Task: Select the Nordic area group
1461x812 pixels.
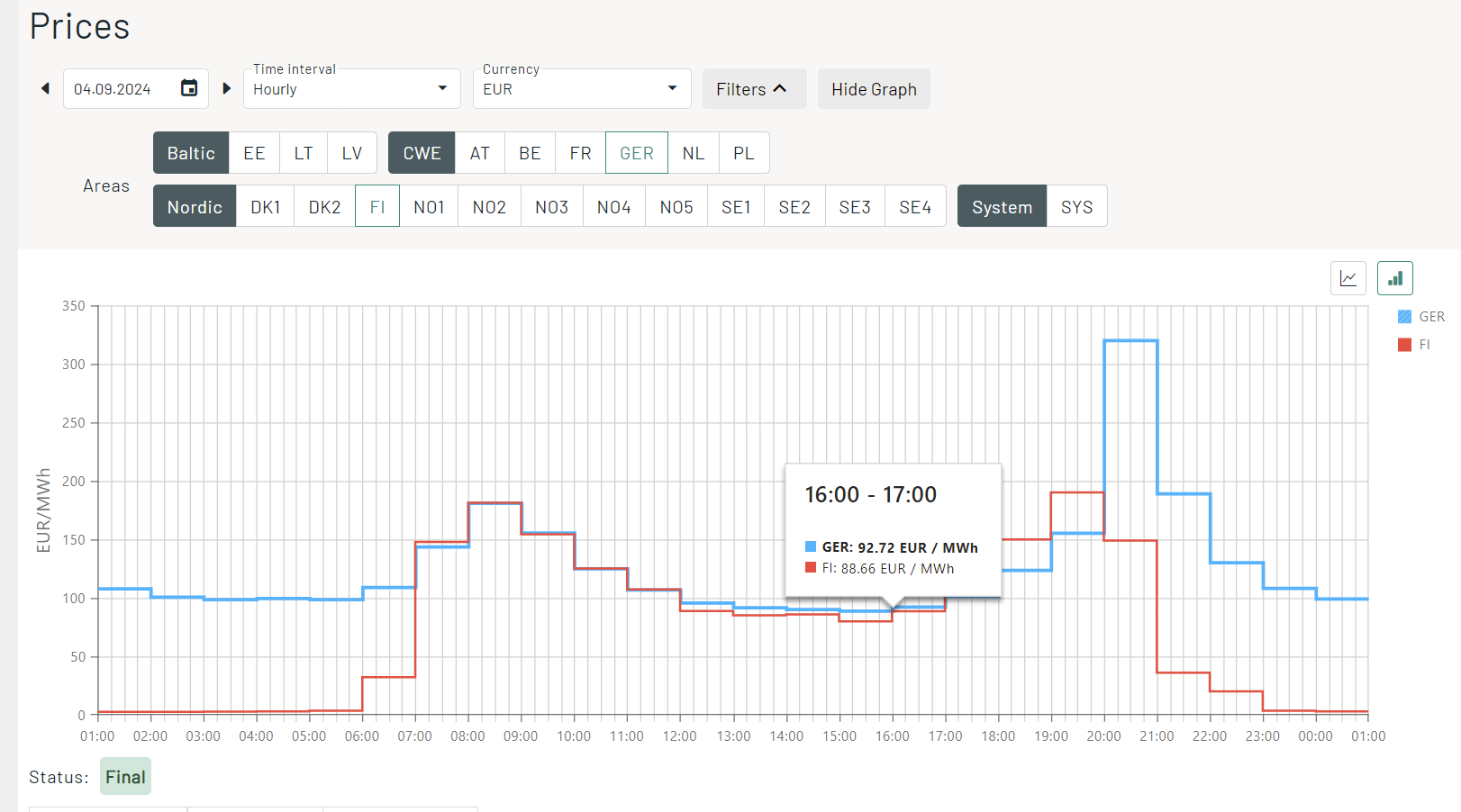Action: click(195, 207)
